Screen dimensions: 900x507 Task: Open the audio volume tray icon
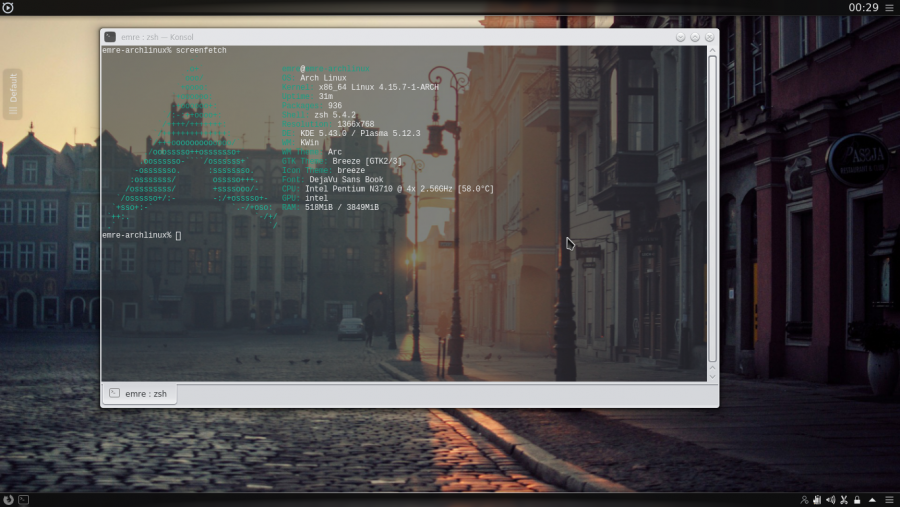click(x=831, y=500)
